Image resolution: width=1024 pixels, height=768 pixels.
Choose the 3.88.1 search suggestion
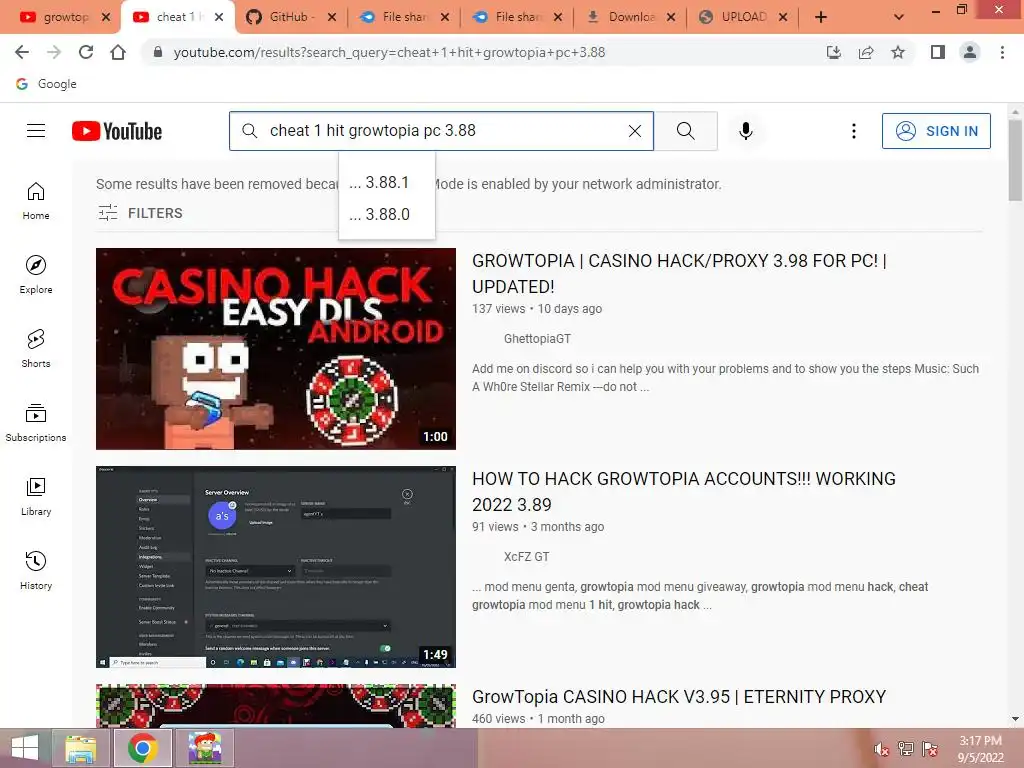pos(387,182)
